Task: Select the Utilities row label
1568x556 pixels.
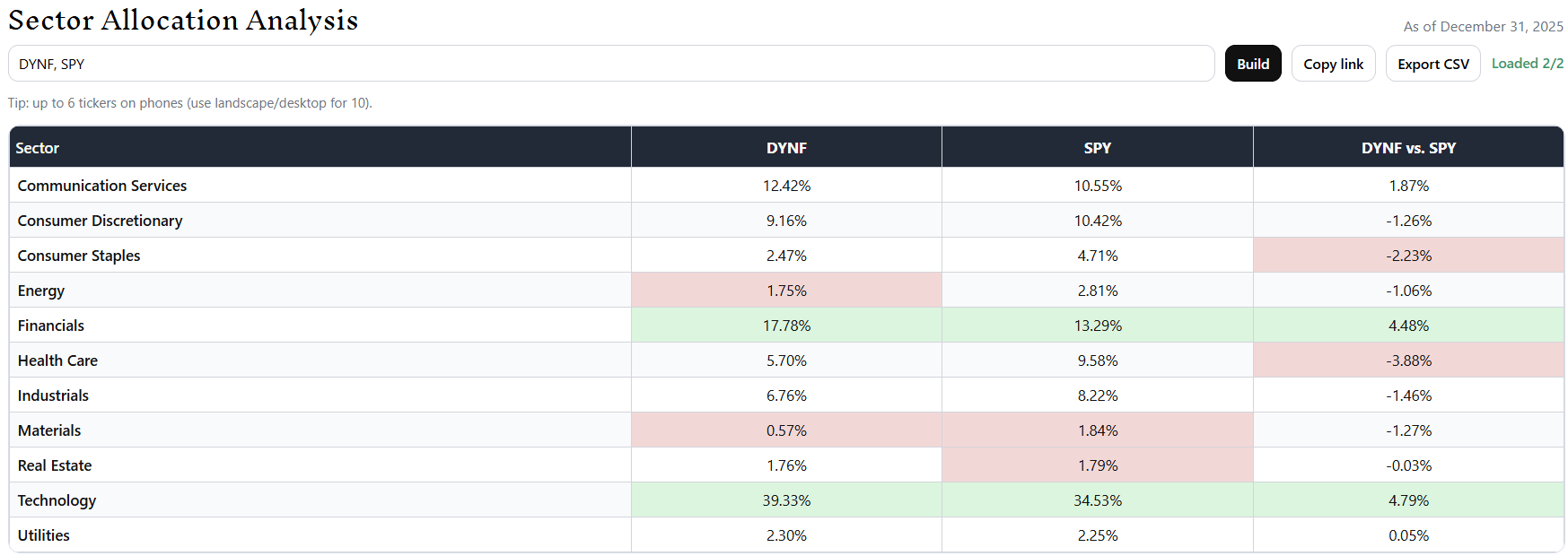Action: point(44,535)
